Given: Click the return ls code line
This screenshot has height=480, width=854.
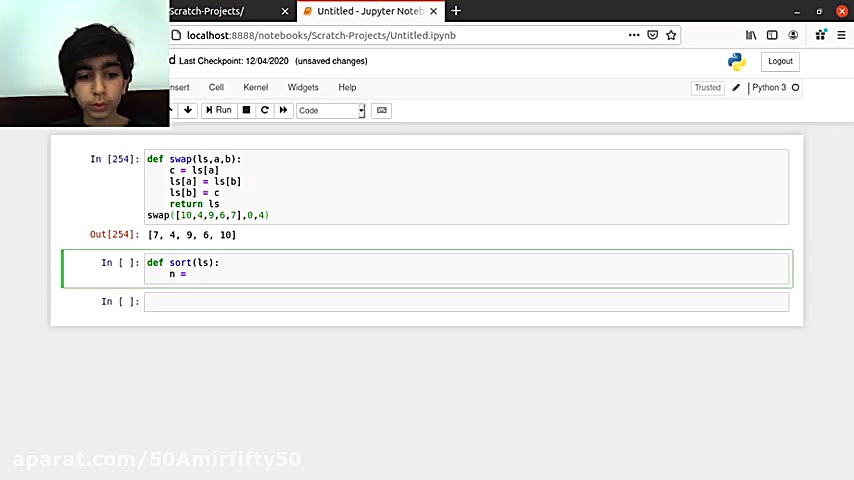Looking at the screenshot, I should (x=194, y=204).
